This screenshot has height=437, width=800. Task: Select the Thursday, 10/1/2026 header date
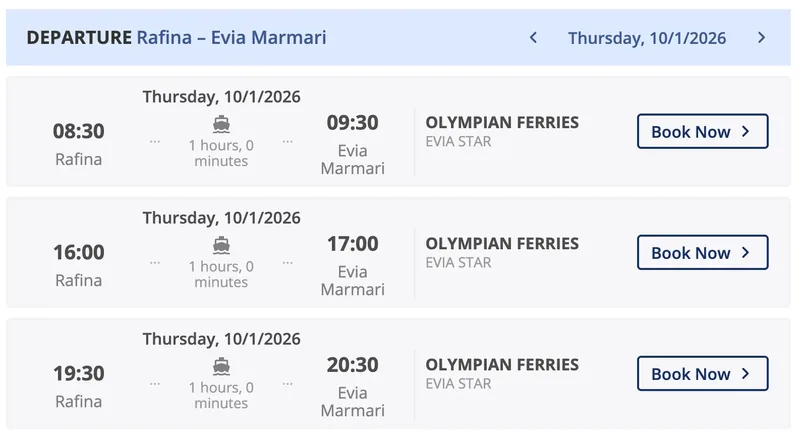647,38
